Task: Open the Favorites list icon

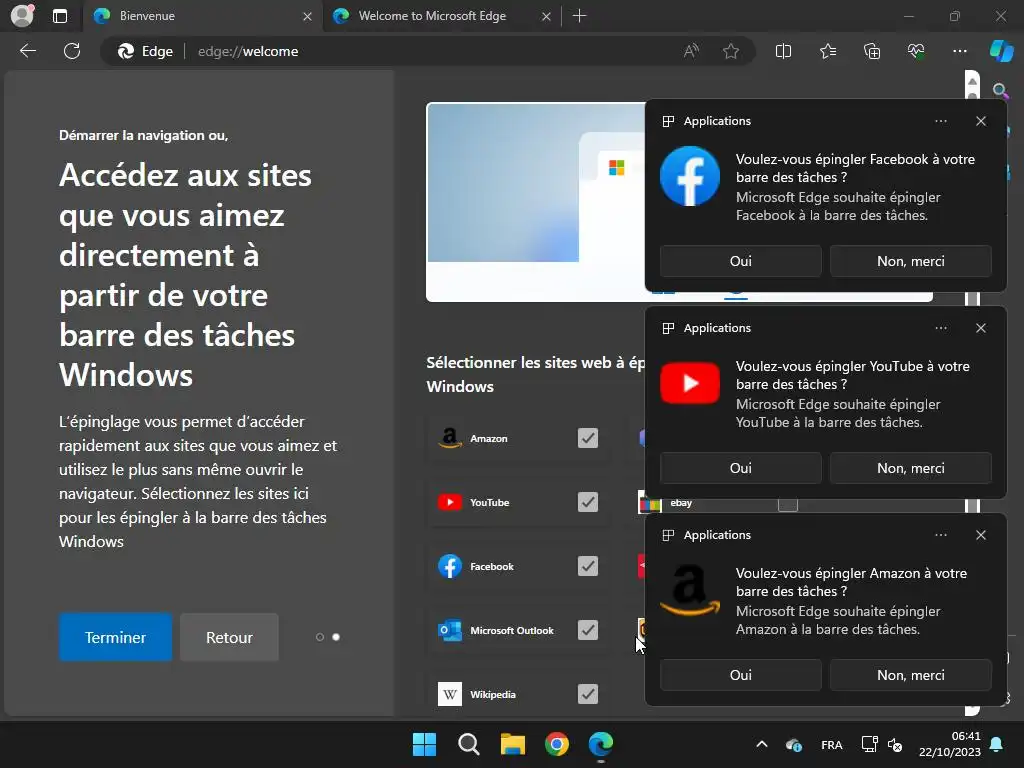Action: coord(827,51)
